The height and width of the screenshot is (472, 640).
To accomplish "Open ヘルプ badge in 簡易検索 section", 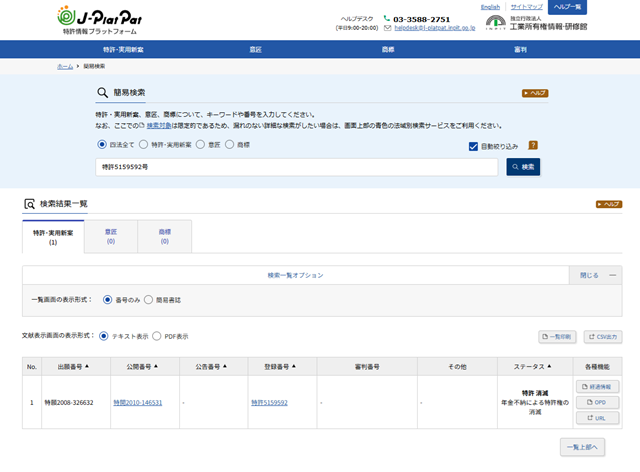I will click(x=535, y=93).
